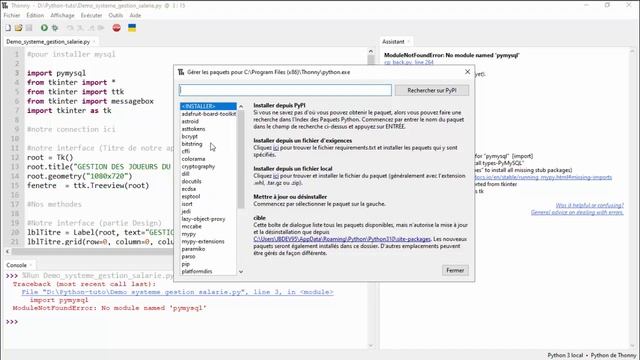Run the current script with green play icon
This screenshot has height=360, width=640.
[44, 28]
